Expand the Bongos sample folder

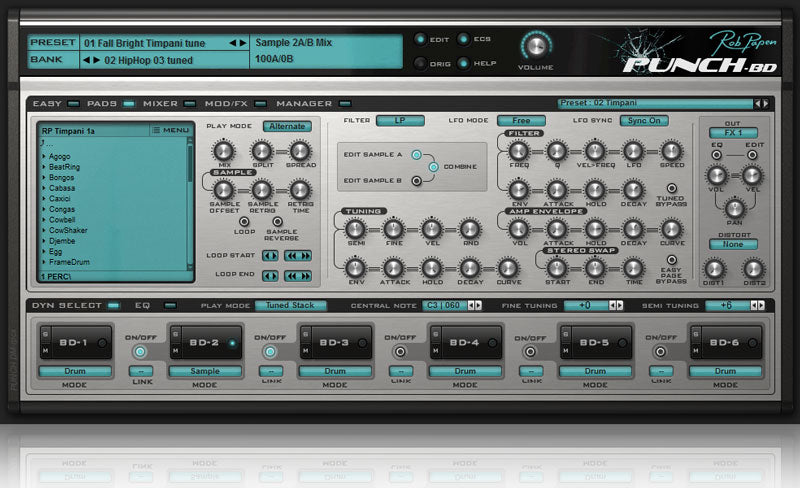44,178
